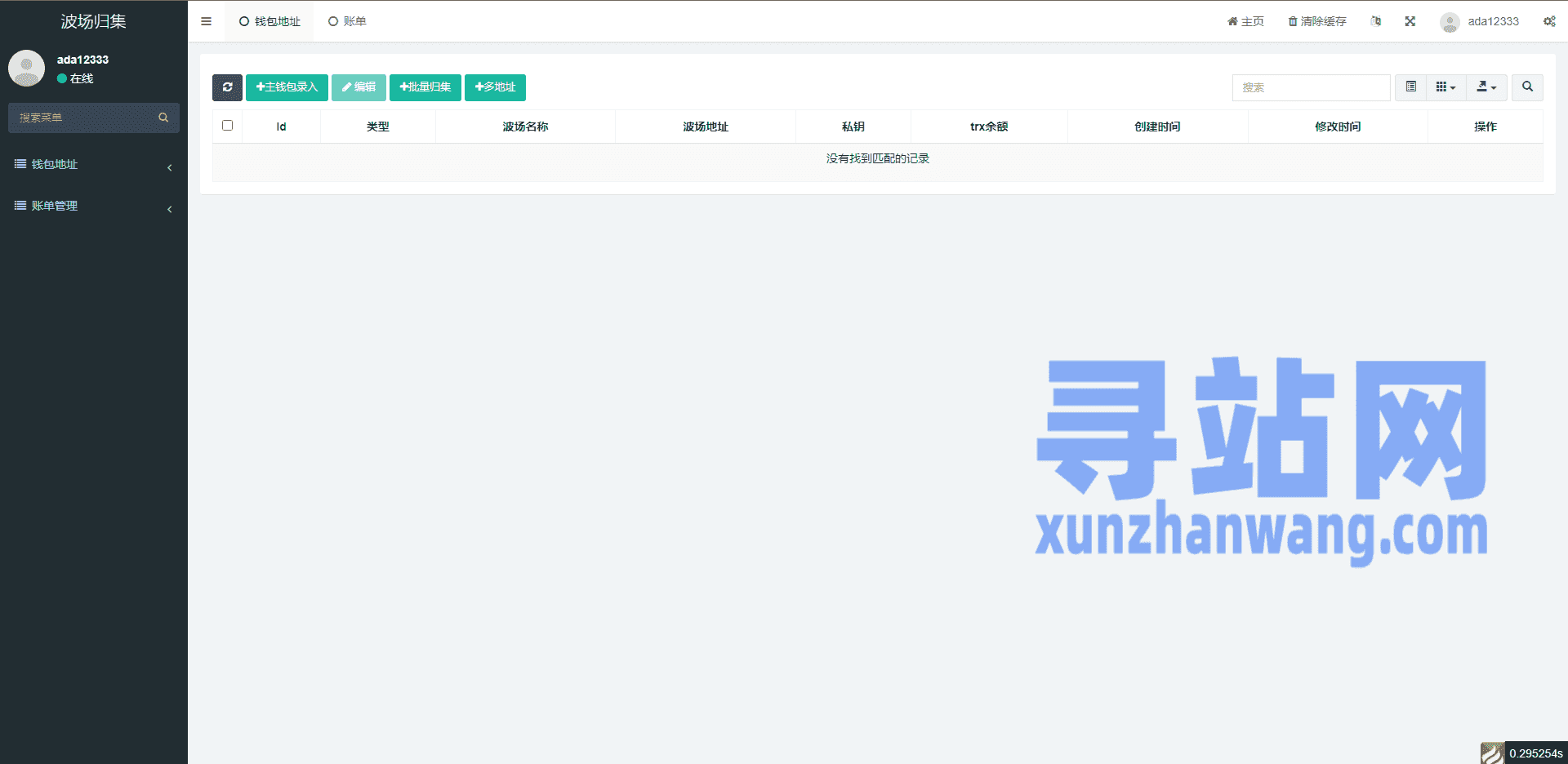Check the select-all table checkbox
Image resolution: width=1568 pixels, height=764 pixels.
[x=227, y=126]
